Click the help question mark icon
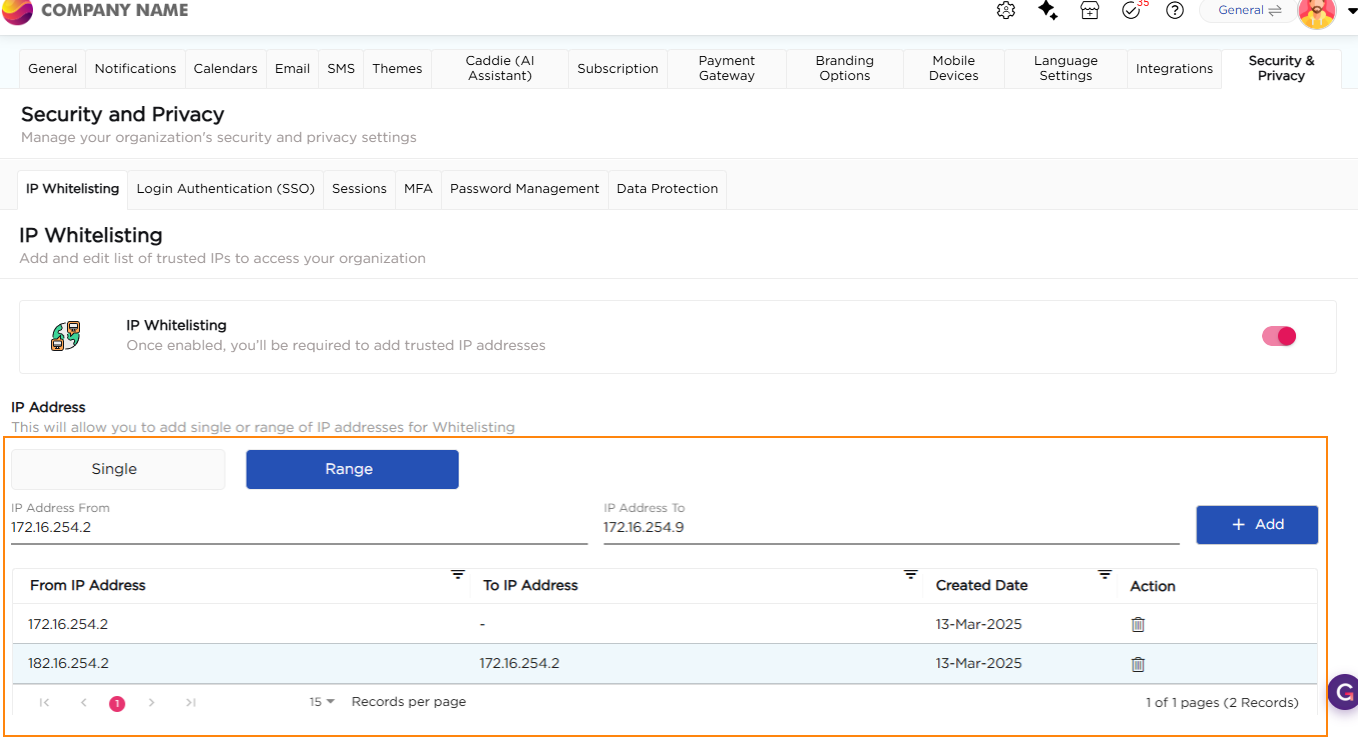1358x741 pixels. click(x=1175, y=11)
